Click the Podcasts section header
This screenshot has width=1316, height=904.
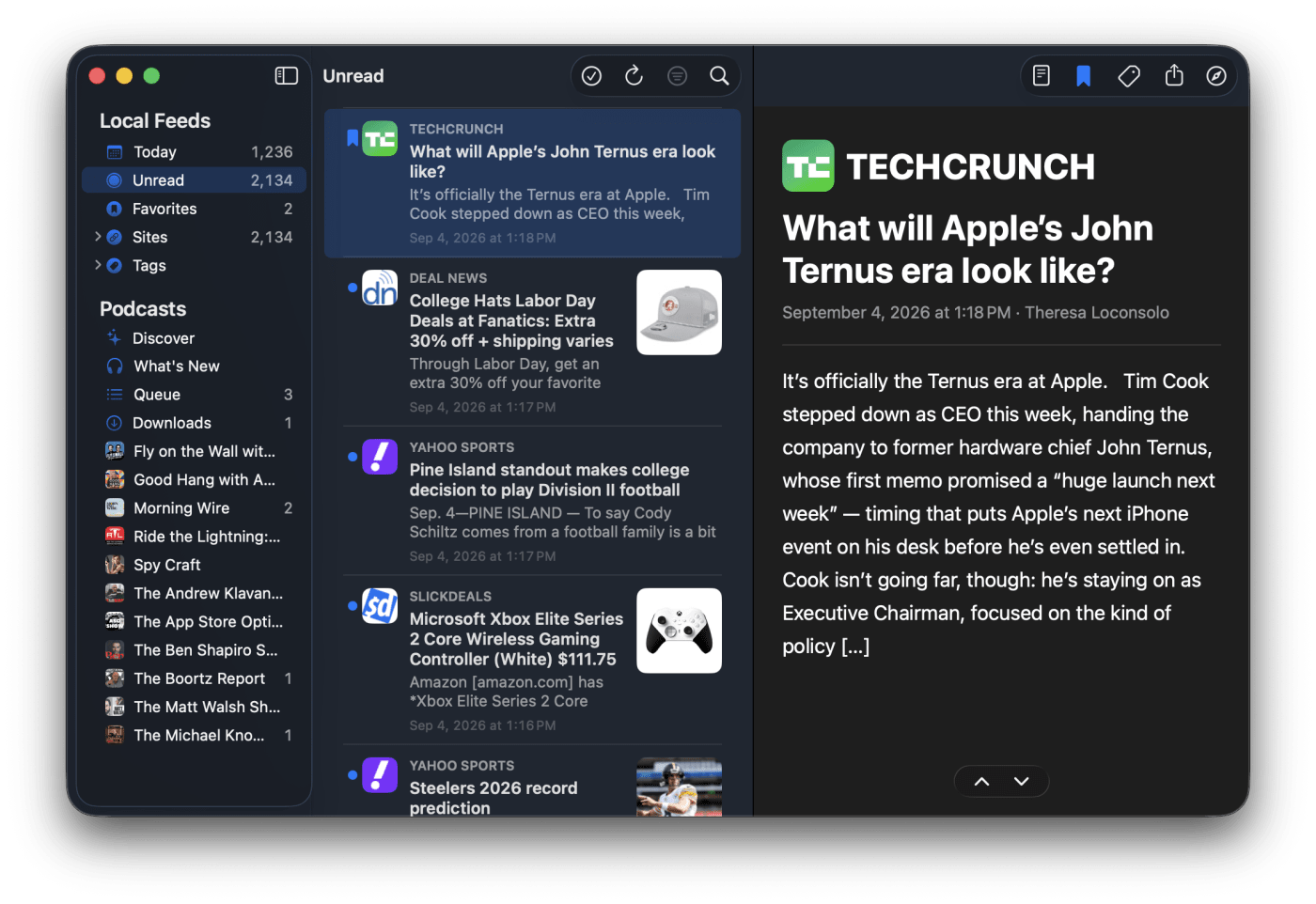click(143, 309)
